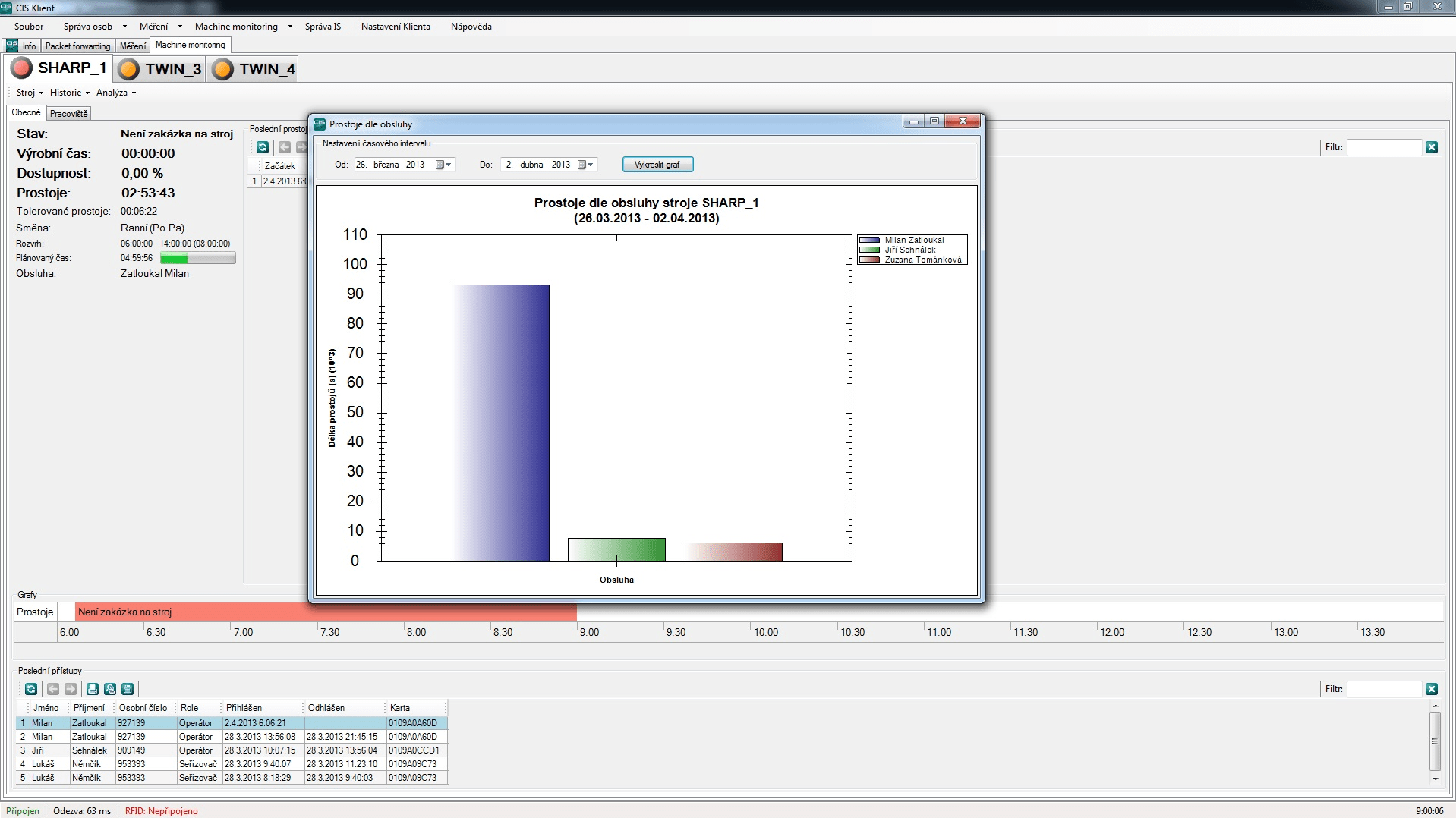Open print preview in access toolbar
The width and height of the screenshot is (1456, 818).
pos(110,689)
